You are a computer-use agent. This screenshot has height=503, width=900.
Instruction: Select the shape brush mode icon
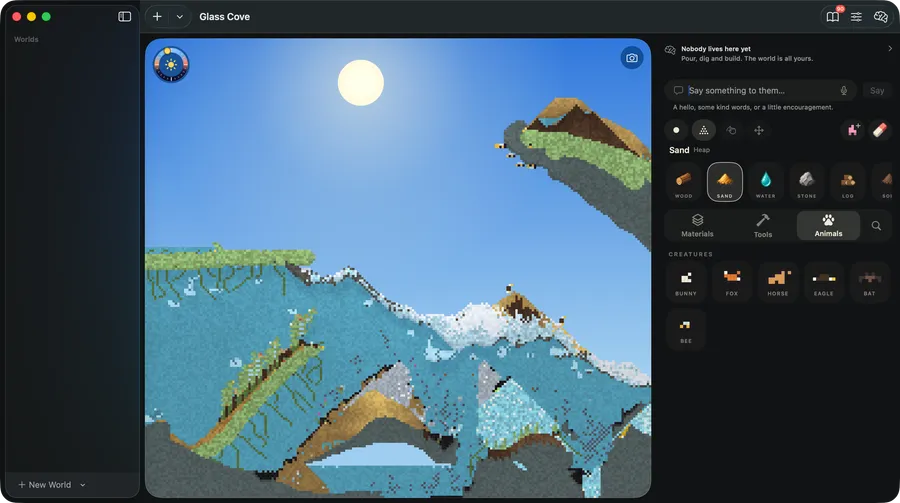coord(731,130)
